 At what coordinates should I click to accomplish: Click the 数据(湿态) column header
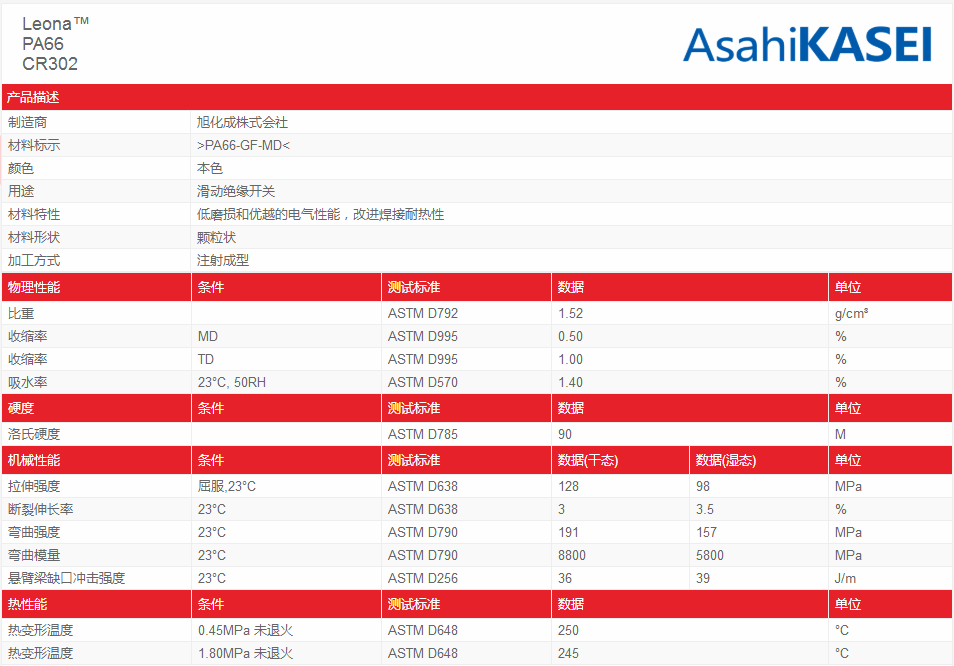pyautogui.click(x=726, y=460)
